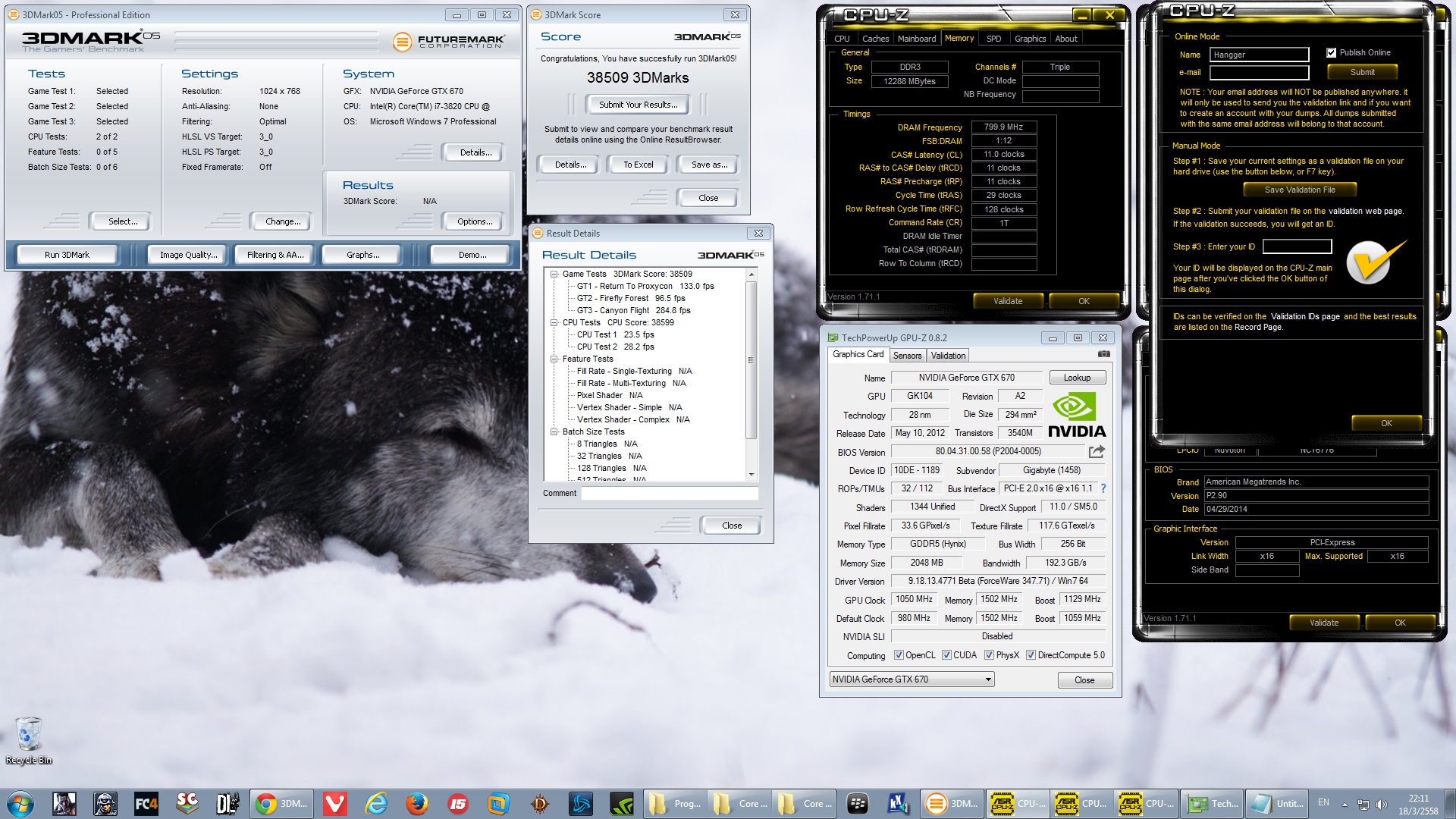Image resolution: width=1456 pixels, height=819 pixels.
Task: Switch to the Sensors tab in GPU-Z
Action: (907, 356)
